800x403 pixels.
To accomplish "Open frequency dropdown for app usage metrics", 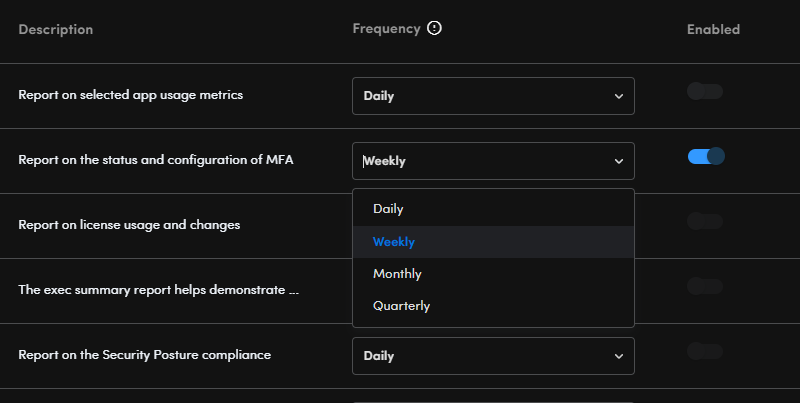I will click(492, 96).
